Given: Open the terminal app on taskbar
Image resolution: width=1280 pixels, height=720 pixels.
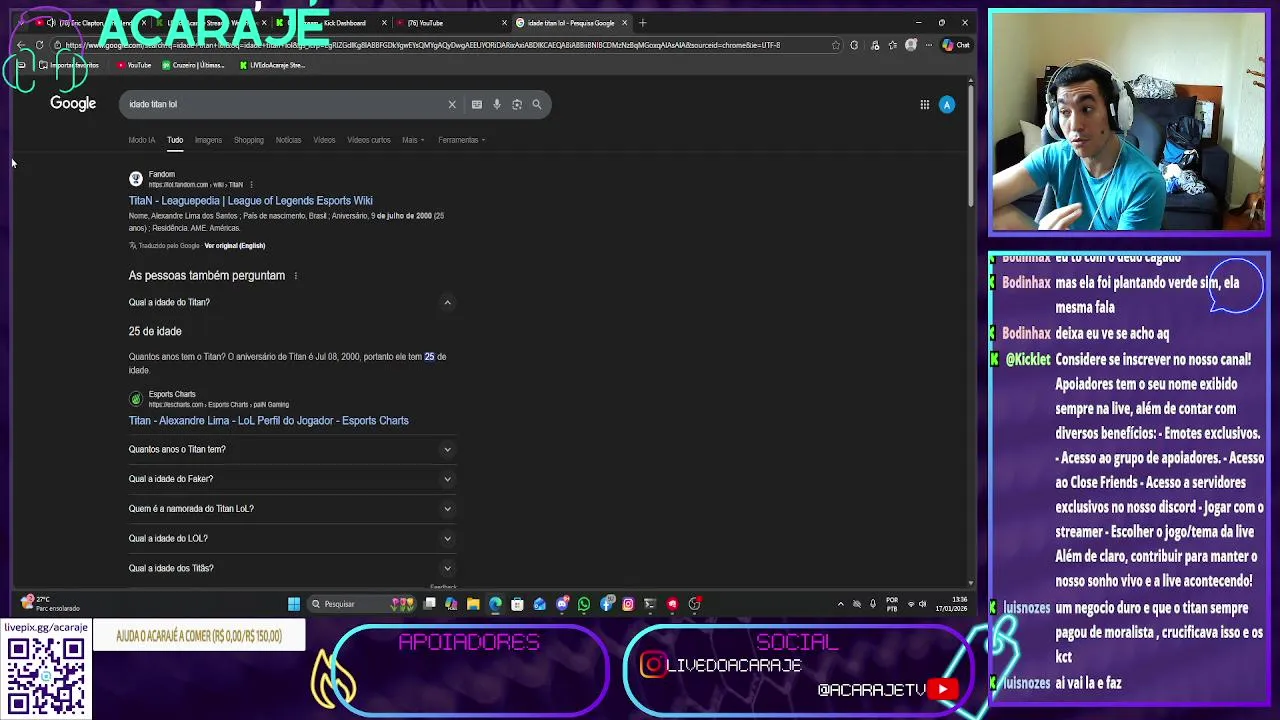Looking at the screenshot, I should pyautogui.click(x=650, y=604).
